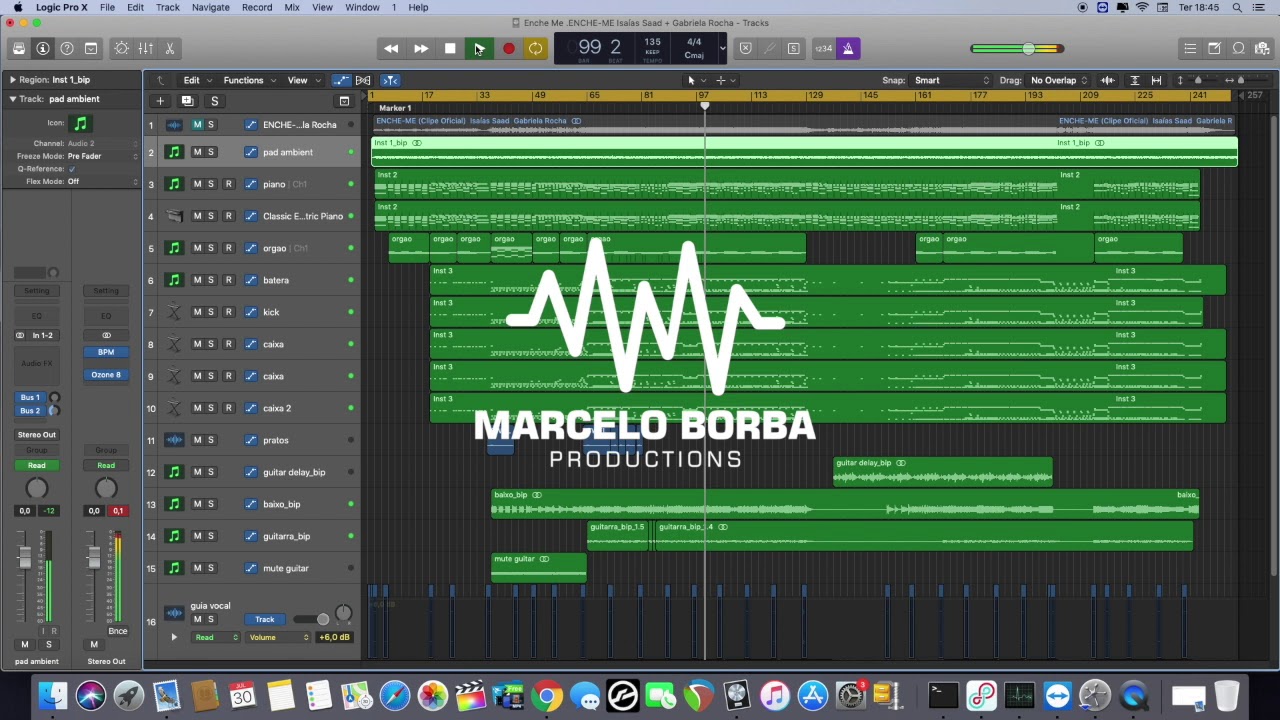Toggle the Inspector info button
Image resolution: width=1280 pixels, height=720 pixels.
point(43,48)
